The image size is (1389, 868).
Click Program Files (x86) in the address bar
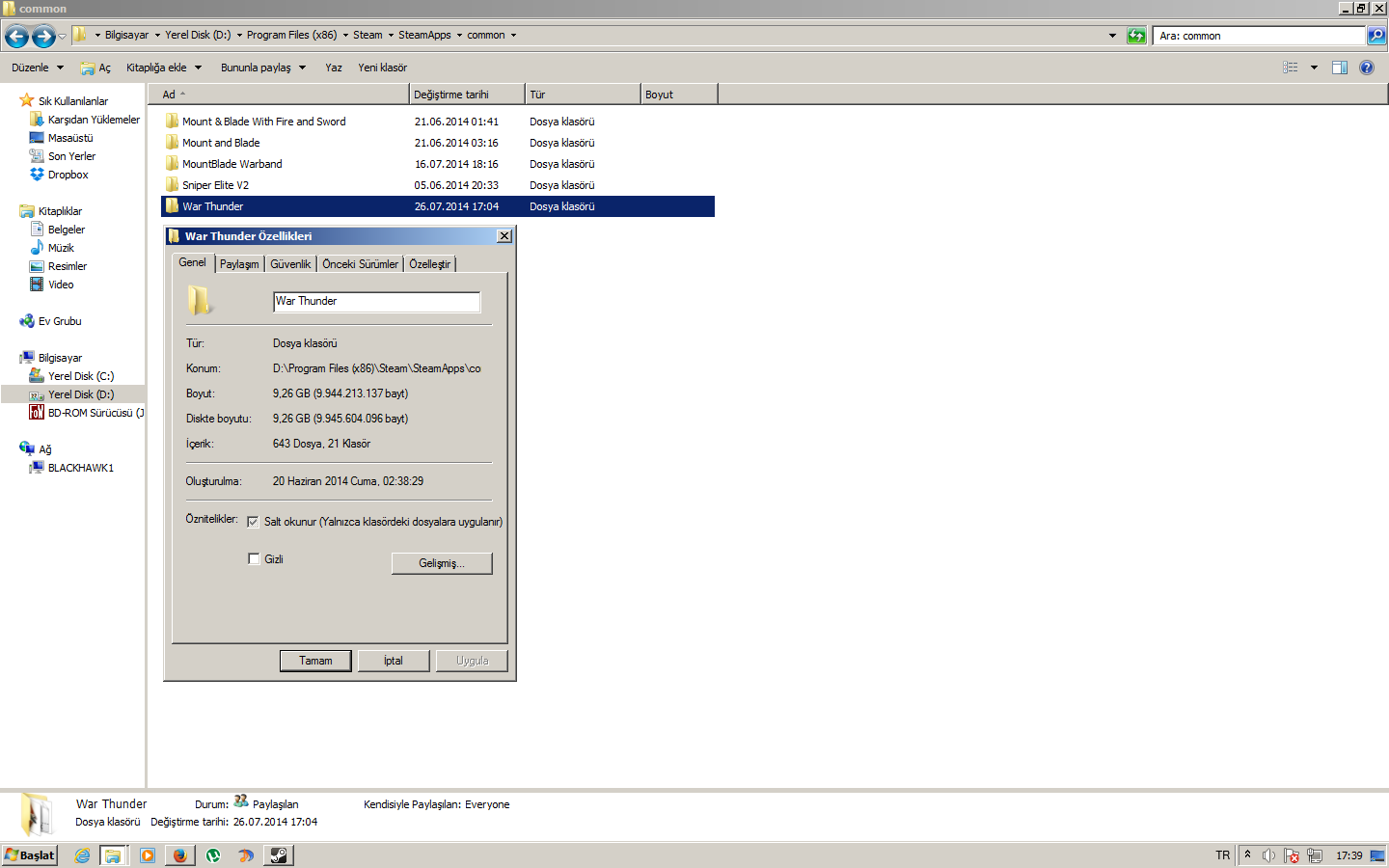[x=291, y=35]
